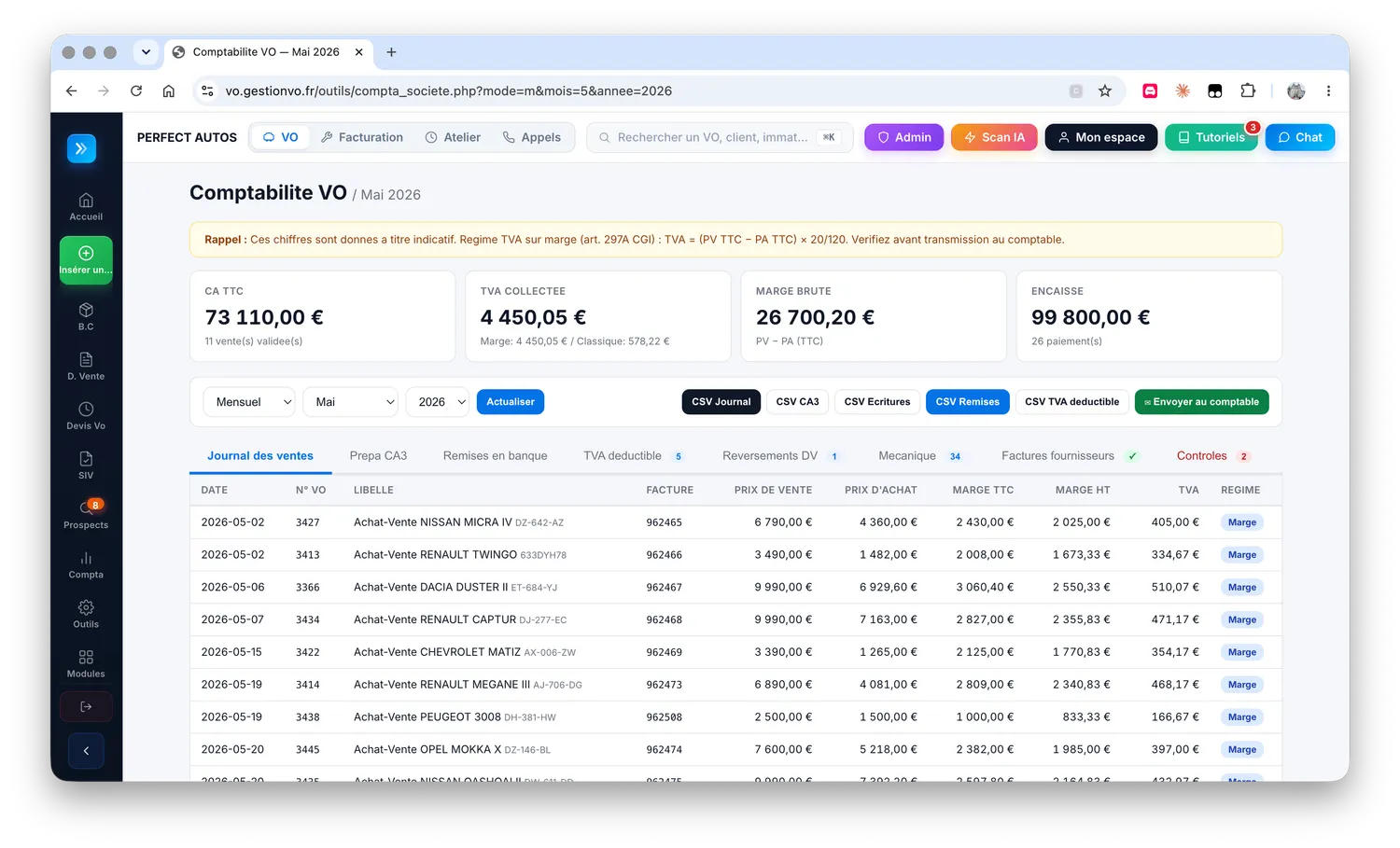The image size is (1400, 848).
Task: Open the SIV file icon in sidebar
Action: [86, 465]
